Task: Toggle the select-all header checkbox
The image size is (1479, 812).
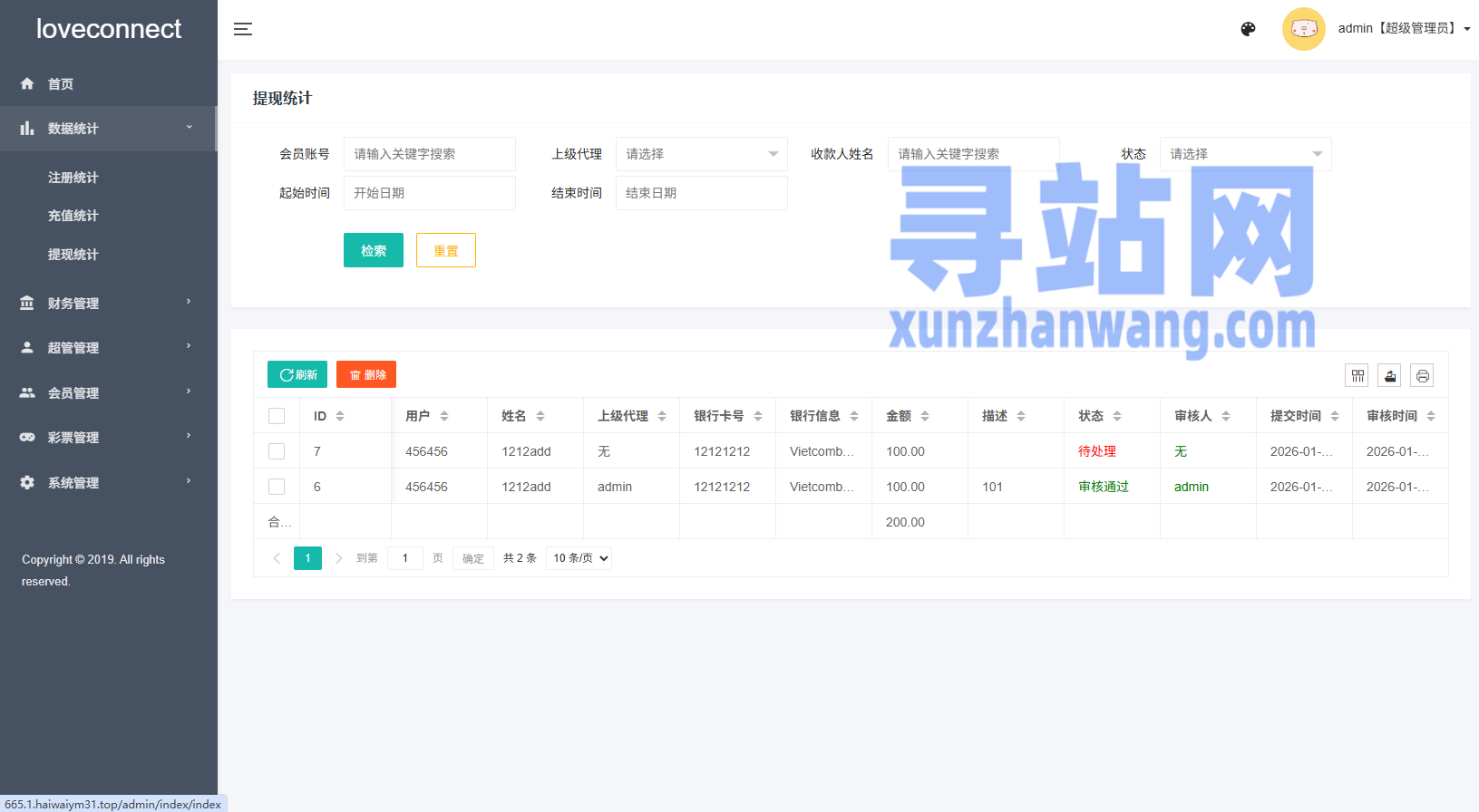Action: point(277,416)
